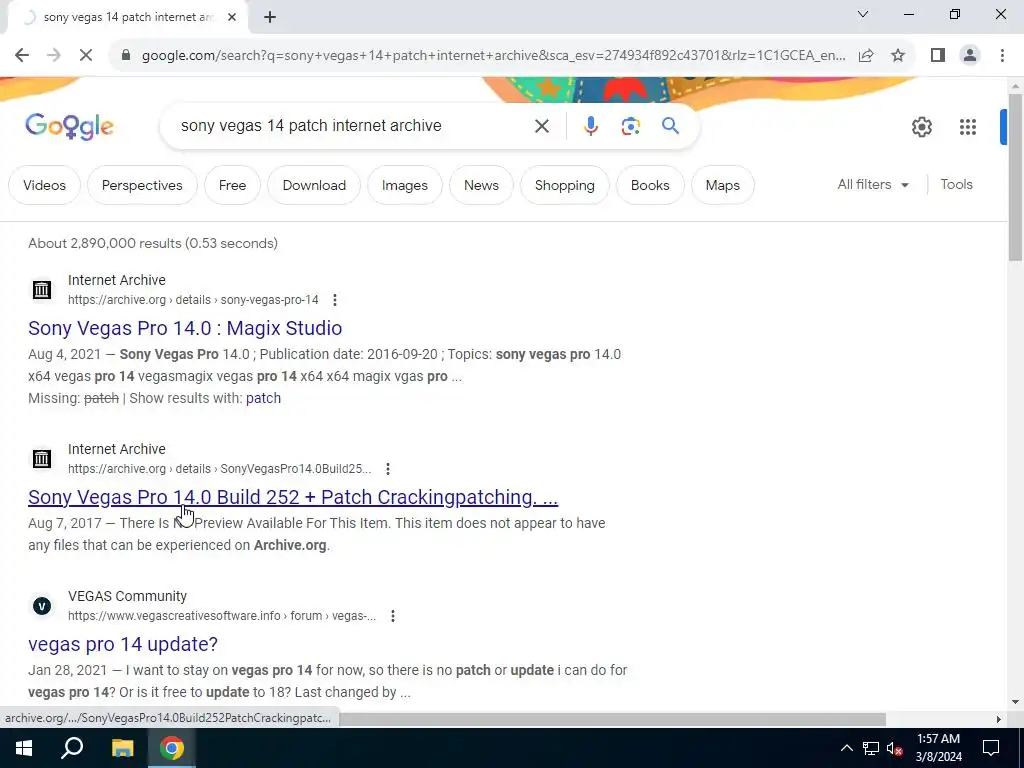Click the Google search text field
Image resolution: width=1024 pixels, height=768 pixels.
pos(353,126)
